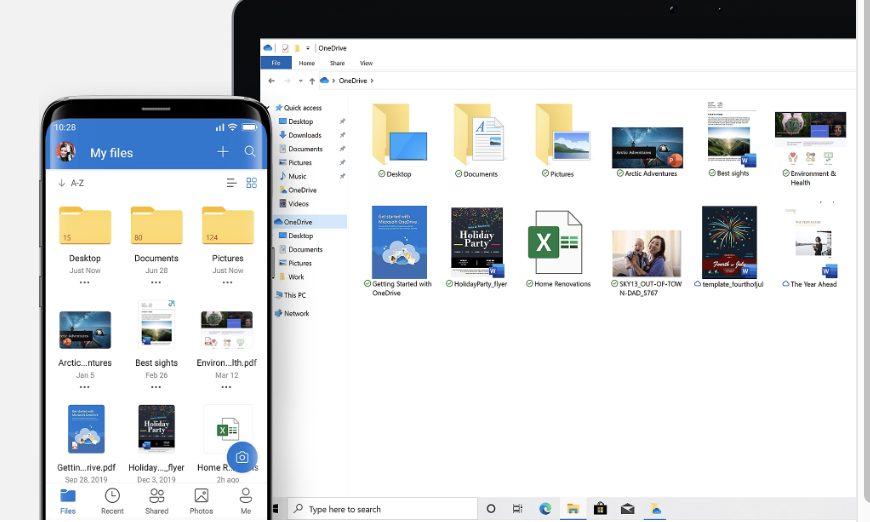Select The Year Ahead document in Explorer
Image resolution: width=870 pixels, height=522 pixels.
pos(810,247)
